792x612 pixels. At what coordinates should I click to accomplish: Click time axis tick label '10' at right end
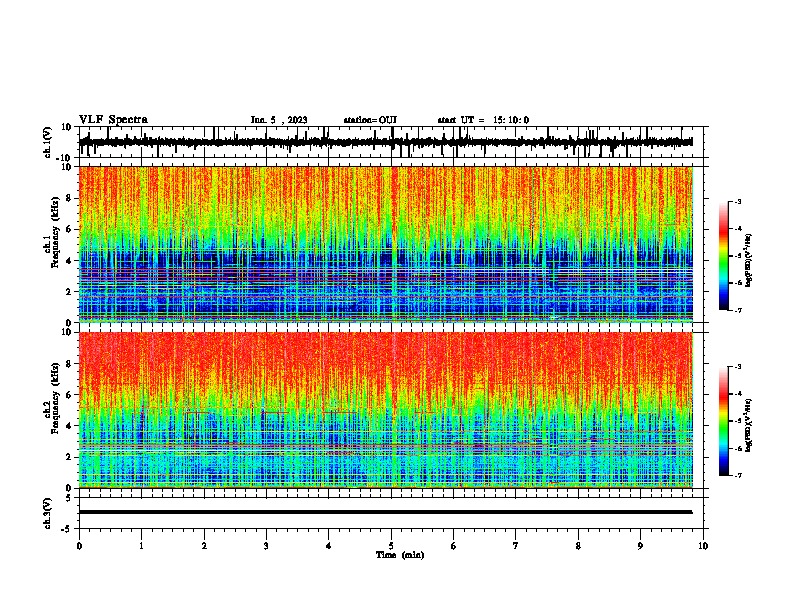coord(703,546)
